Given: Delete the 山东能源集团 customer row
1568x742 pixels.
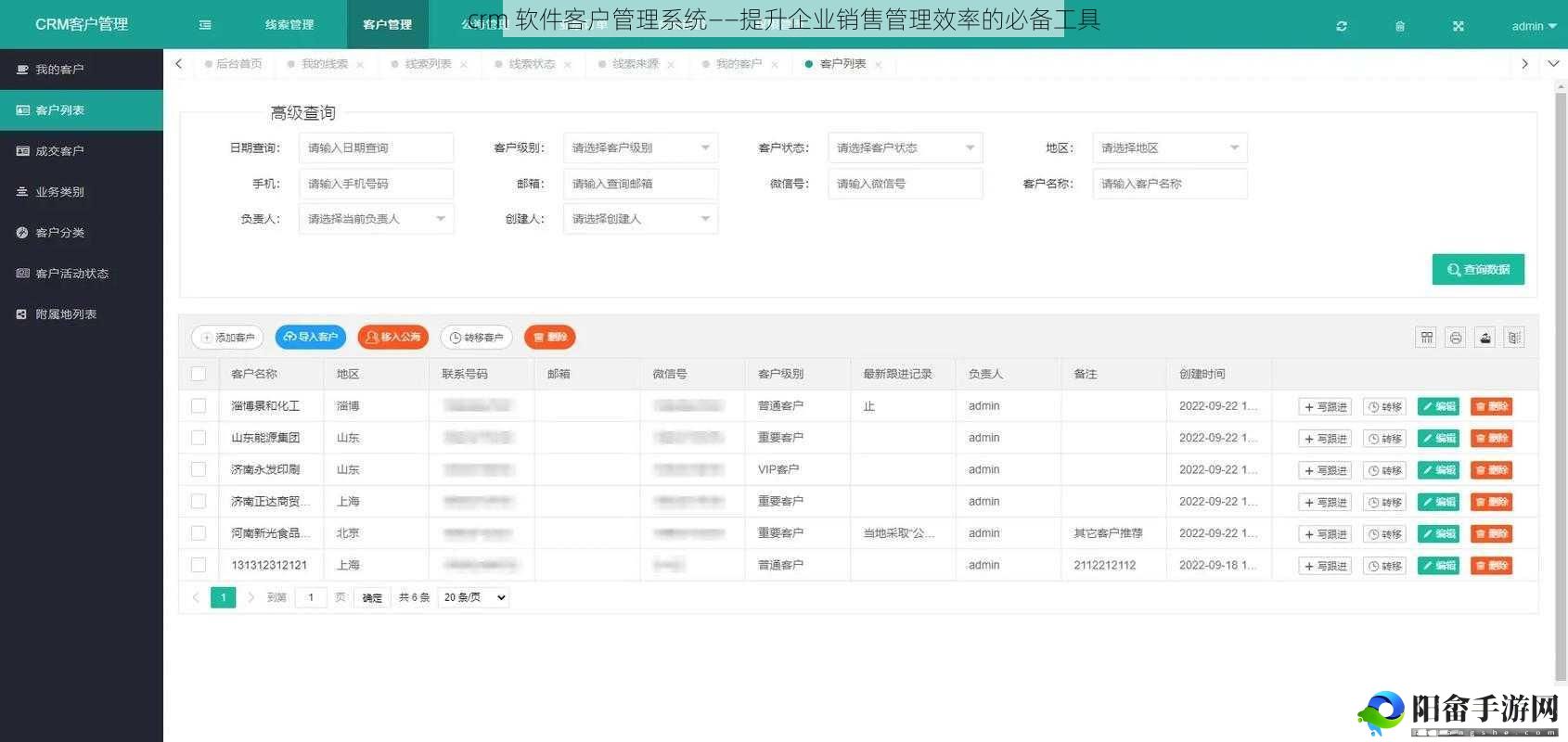Looking at the screenshot, I should (x=1492, y=438).
